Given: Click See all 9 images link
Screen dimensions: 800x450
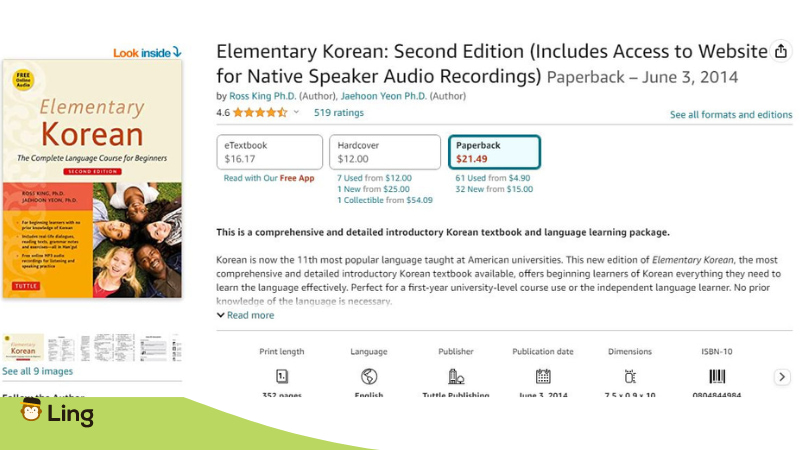Looking at the screenshot, I should pos(37,371).
